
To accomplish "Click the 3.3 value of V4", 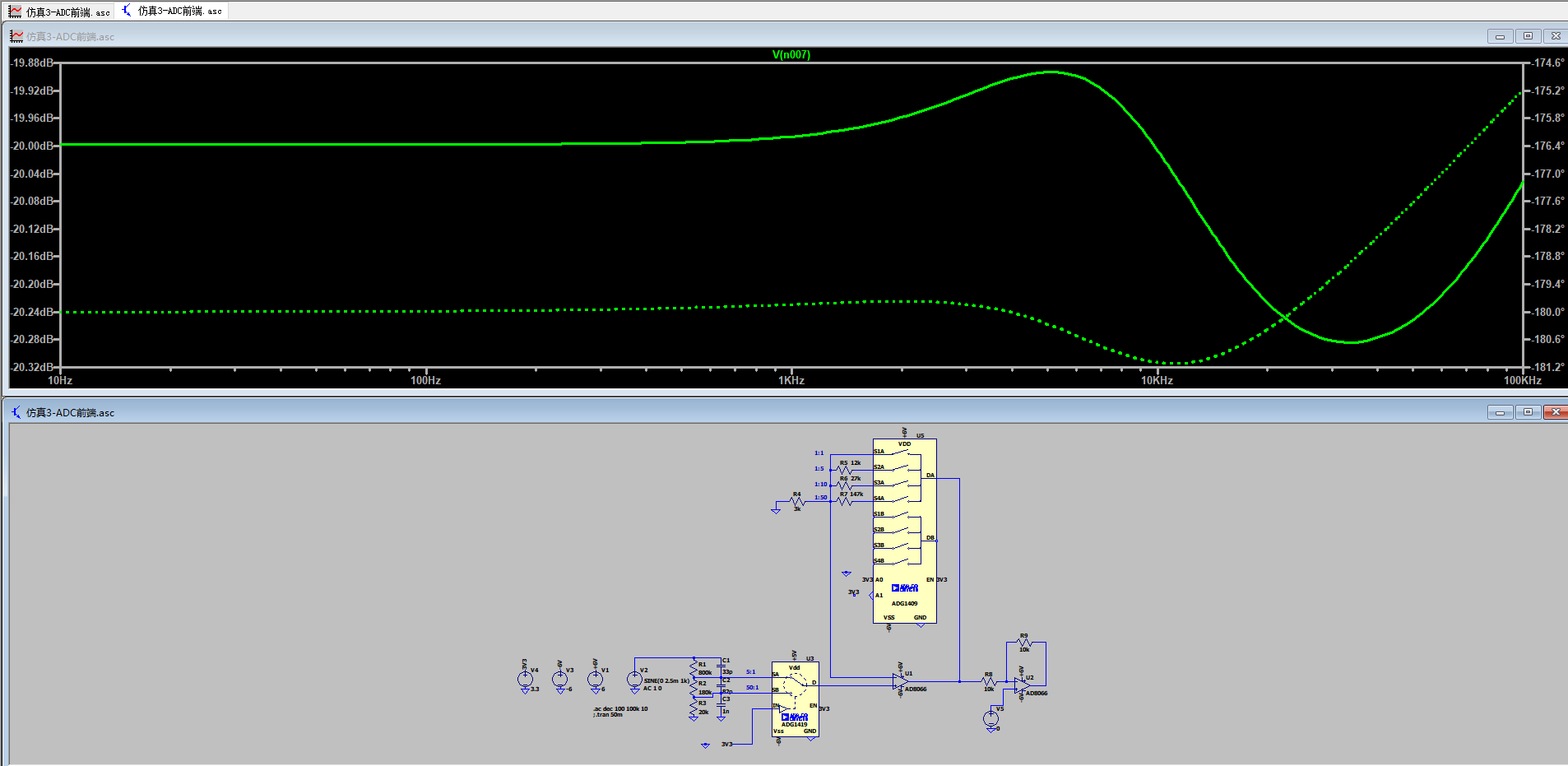I will click(x=535, y=689).
